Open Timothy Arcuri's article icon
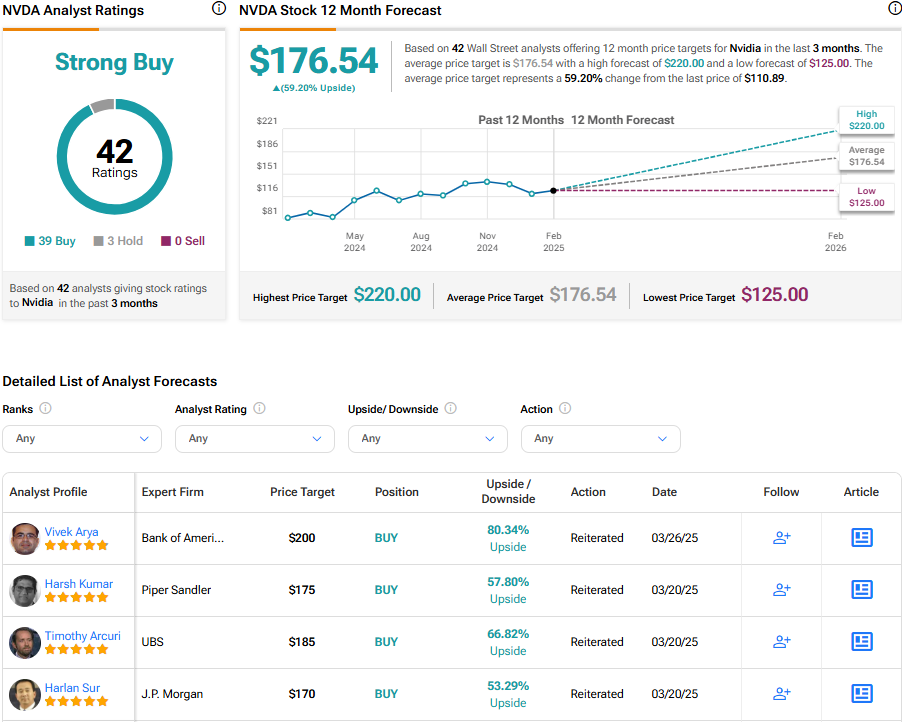The height and width of the screenshot is (722, 902). click(x=861, y=642)
